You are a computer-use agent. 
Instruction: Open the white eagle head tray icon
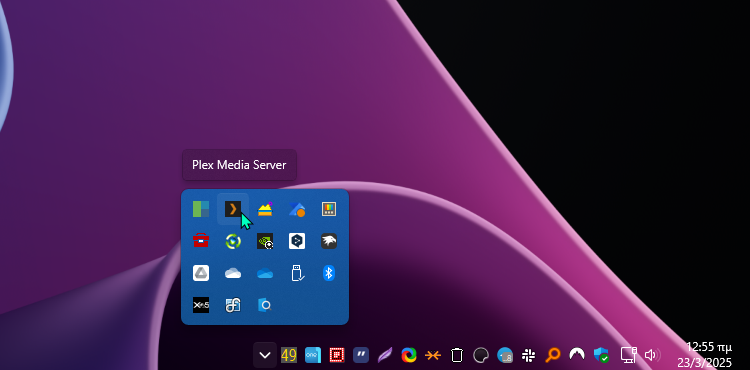coord(329,241)
